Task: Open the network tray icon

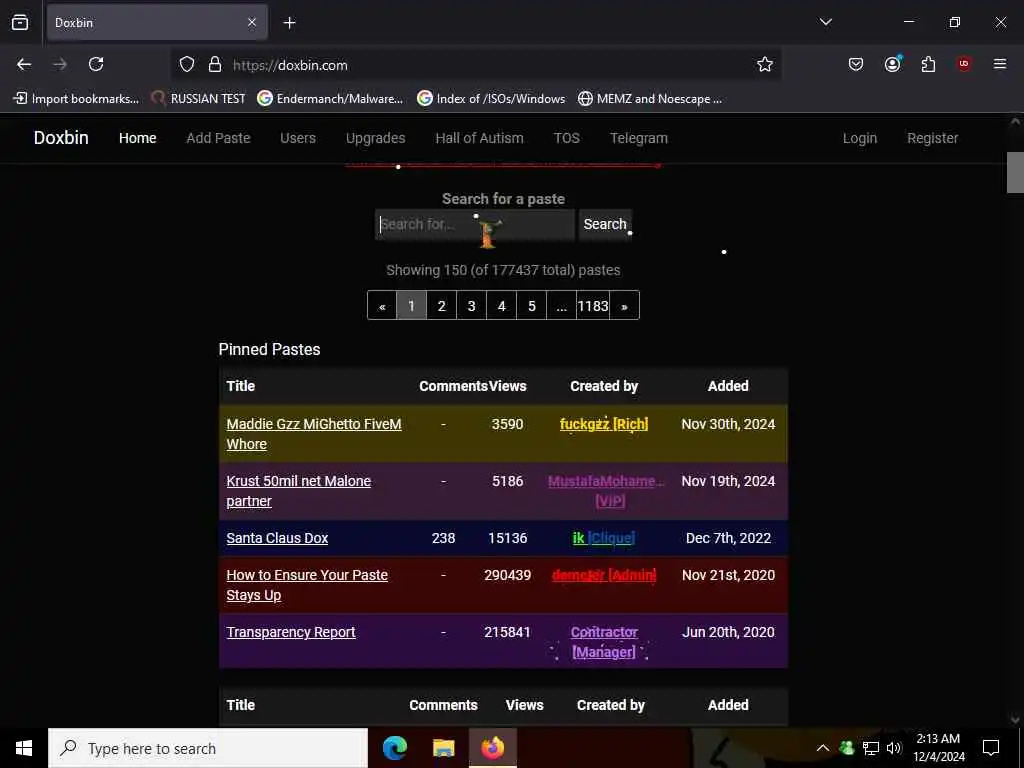Action: pos(871,748)
